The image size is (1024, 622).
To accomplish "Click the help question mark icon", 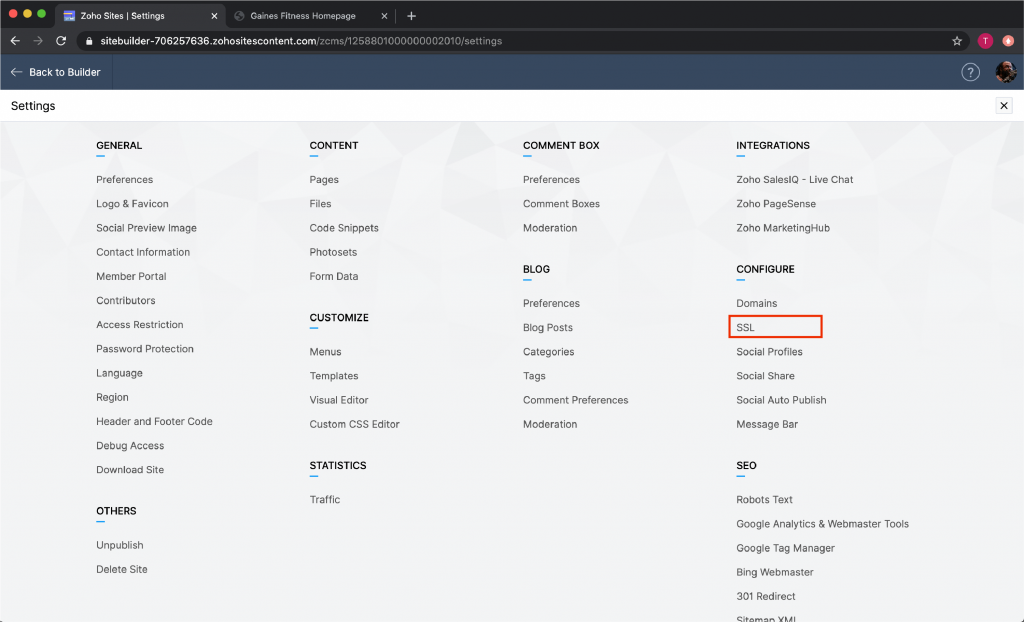I will pyautogui.click(x=970, y=72).
